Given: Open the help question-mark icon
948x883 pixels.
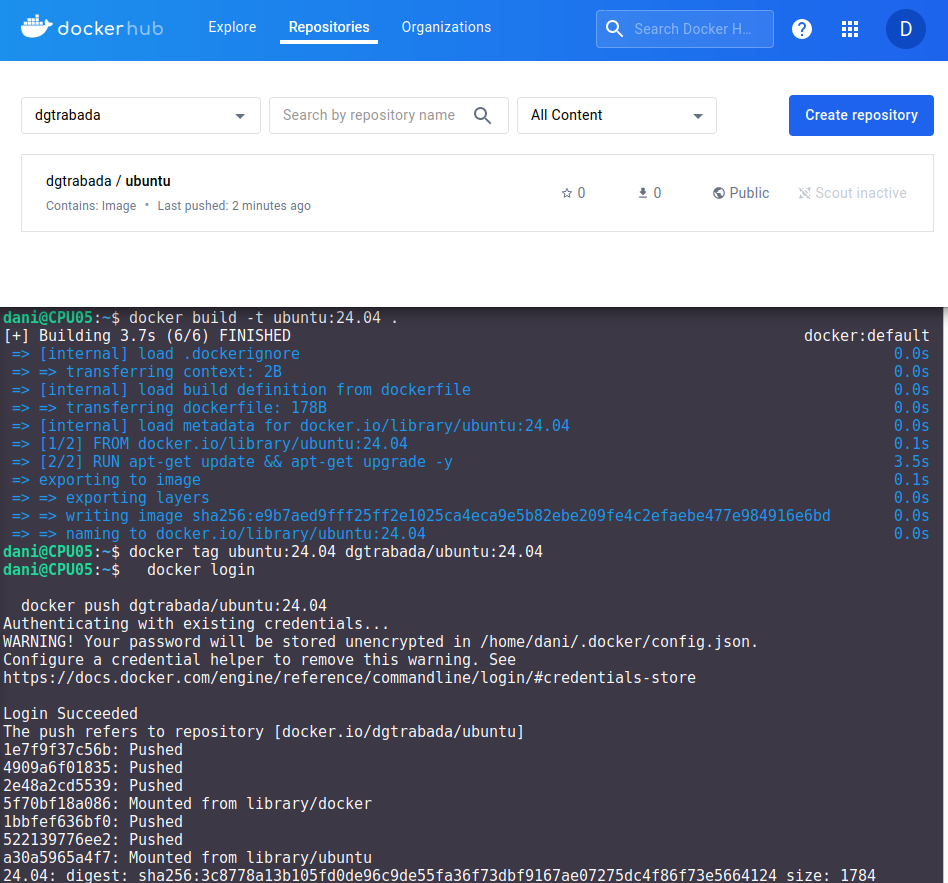Looking at the screenshot, I should 802,29.
